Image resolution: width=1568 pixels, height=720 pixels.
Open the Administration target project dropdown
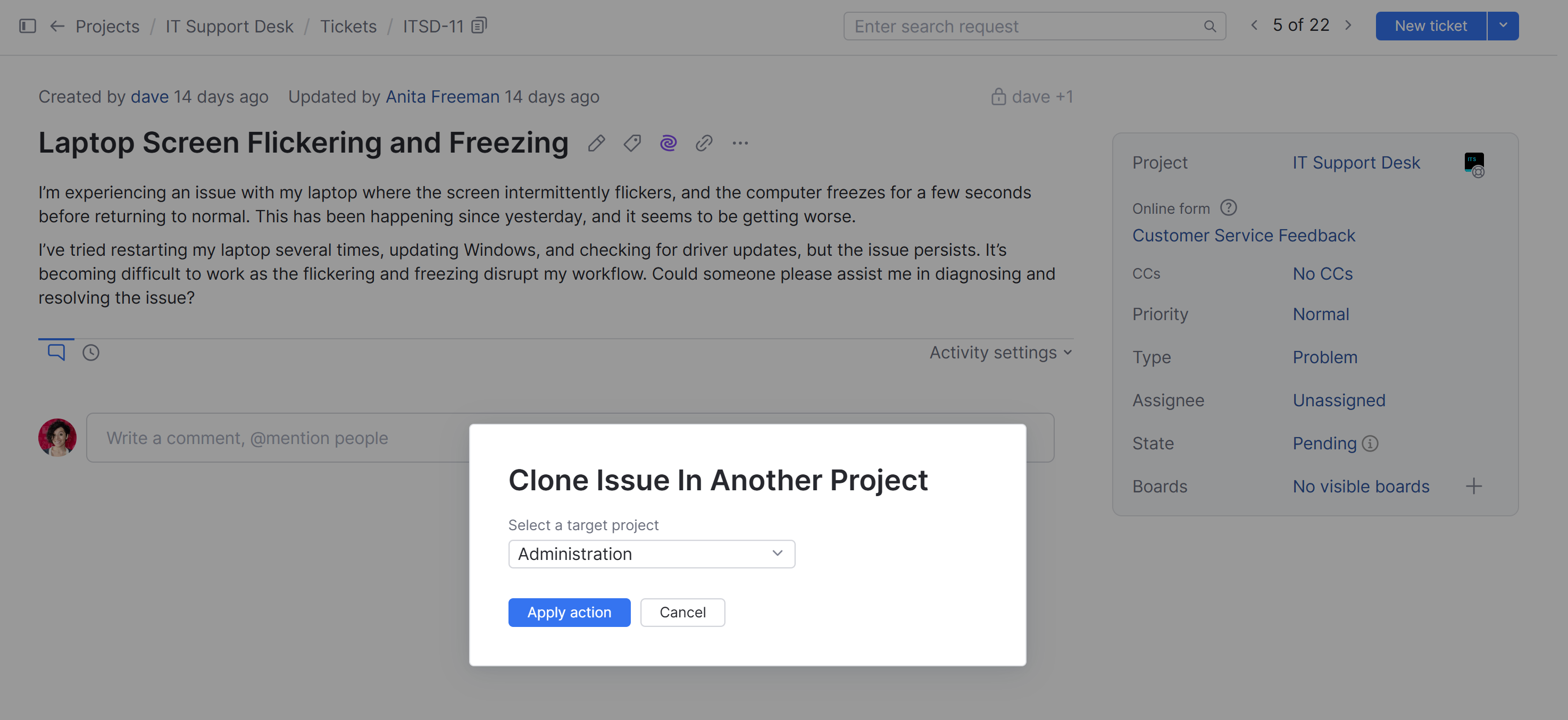click(x=652, y=554)
